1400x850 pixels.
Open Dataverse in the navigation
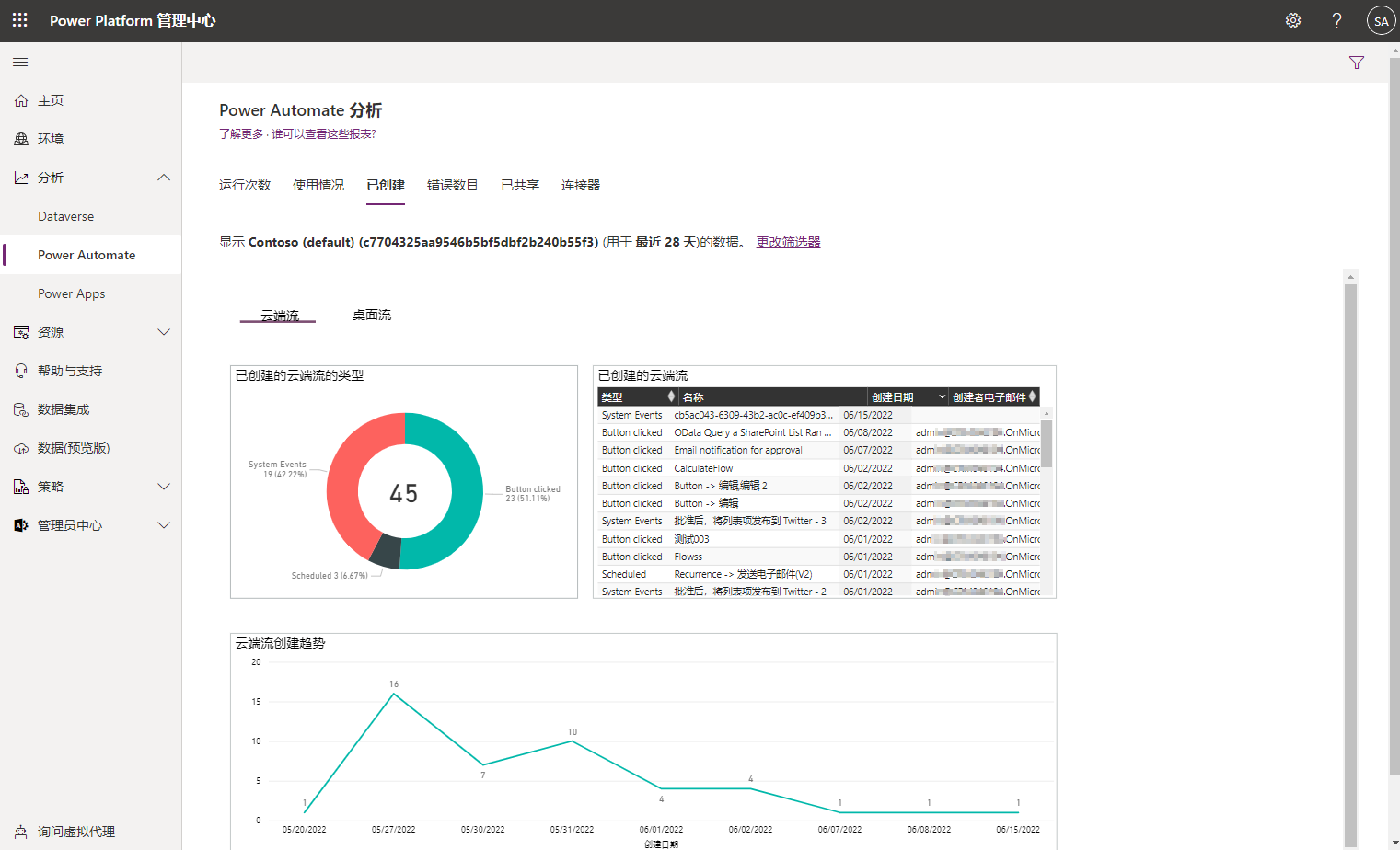(65, 216)
